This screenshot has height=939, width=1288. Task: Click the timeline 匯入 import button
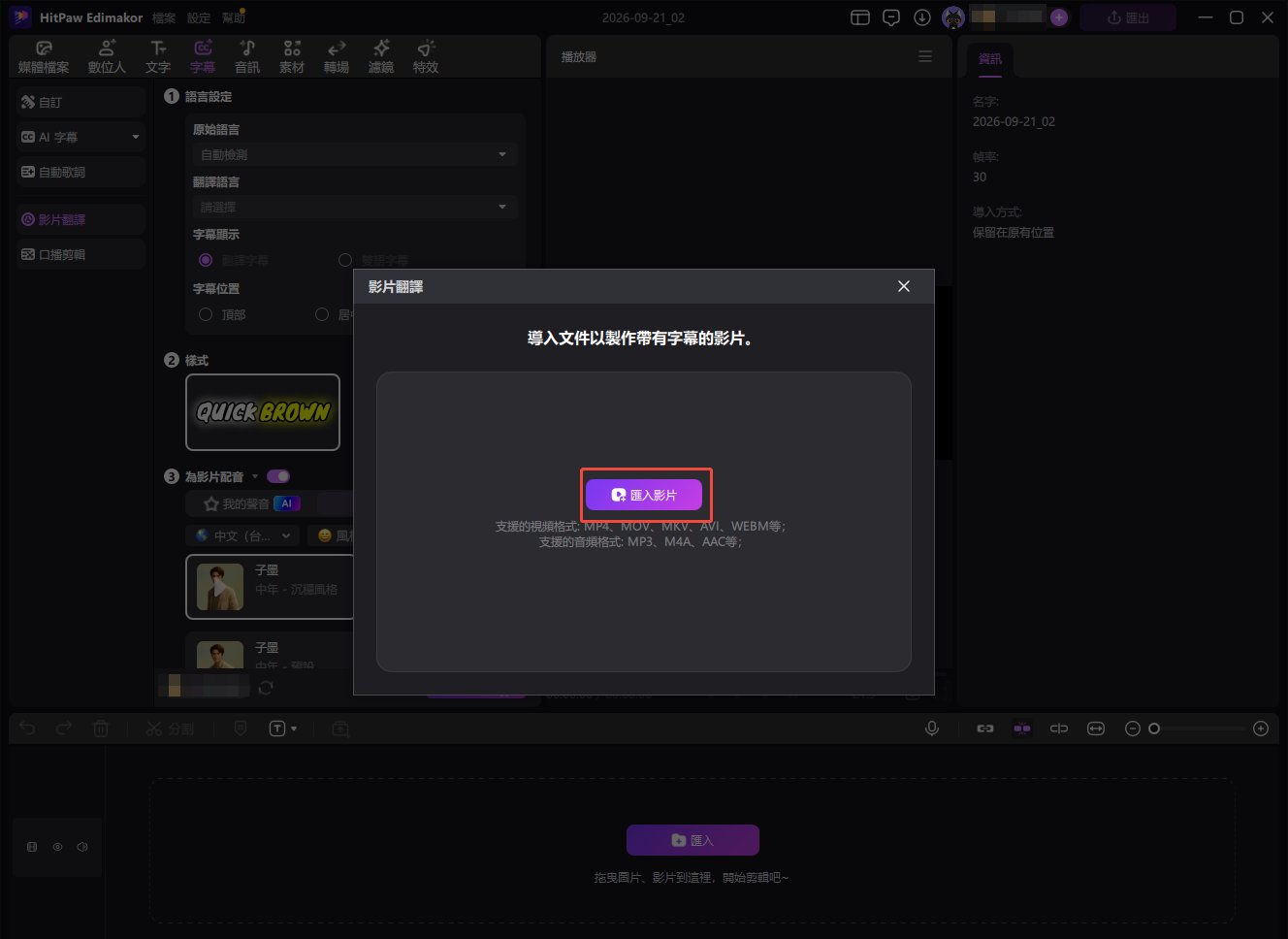692,840
